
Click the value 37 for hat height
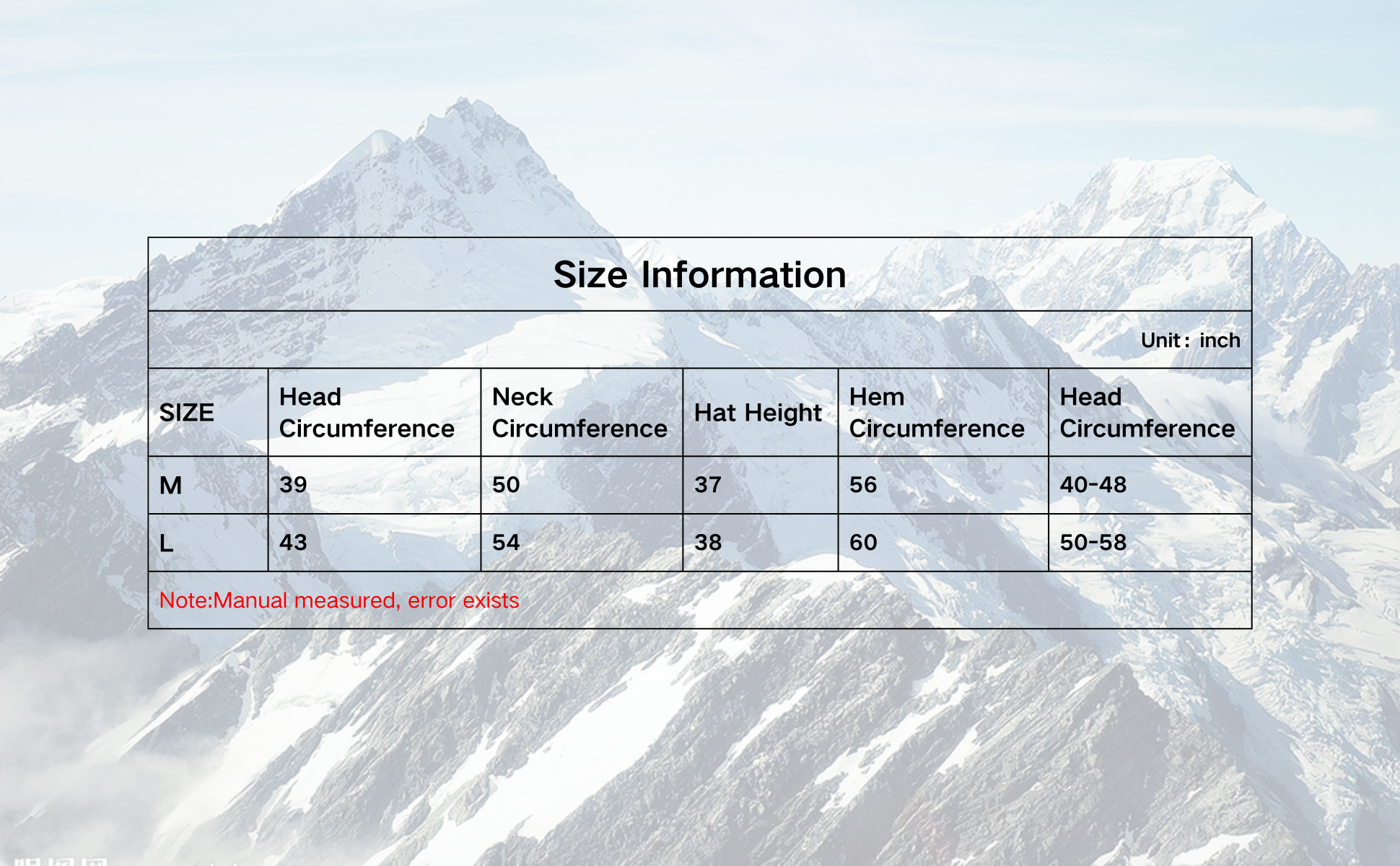(x=707, y=485)
